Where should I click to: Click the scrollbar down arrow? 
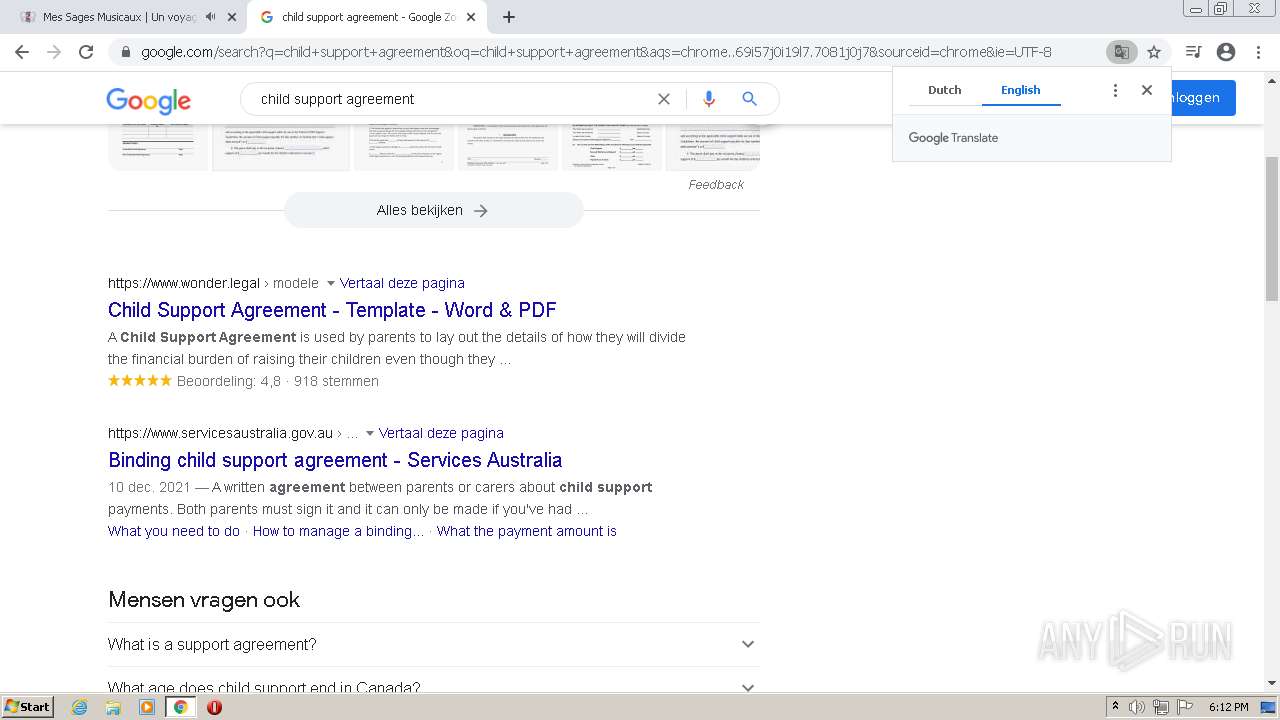pyautogui.click(x=1271, y=684)
